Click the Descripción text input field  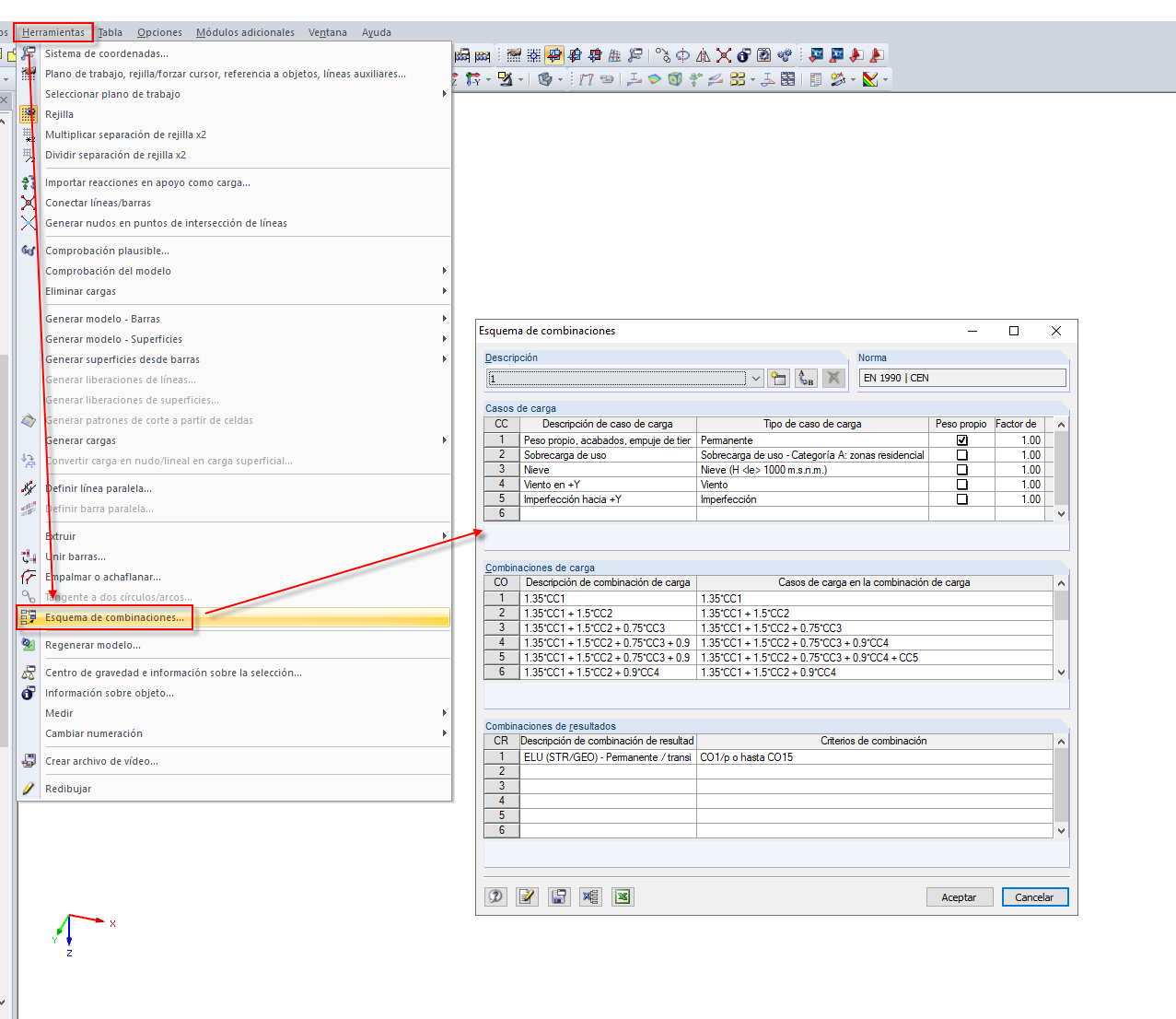[617, 378]
